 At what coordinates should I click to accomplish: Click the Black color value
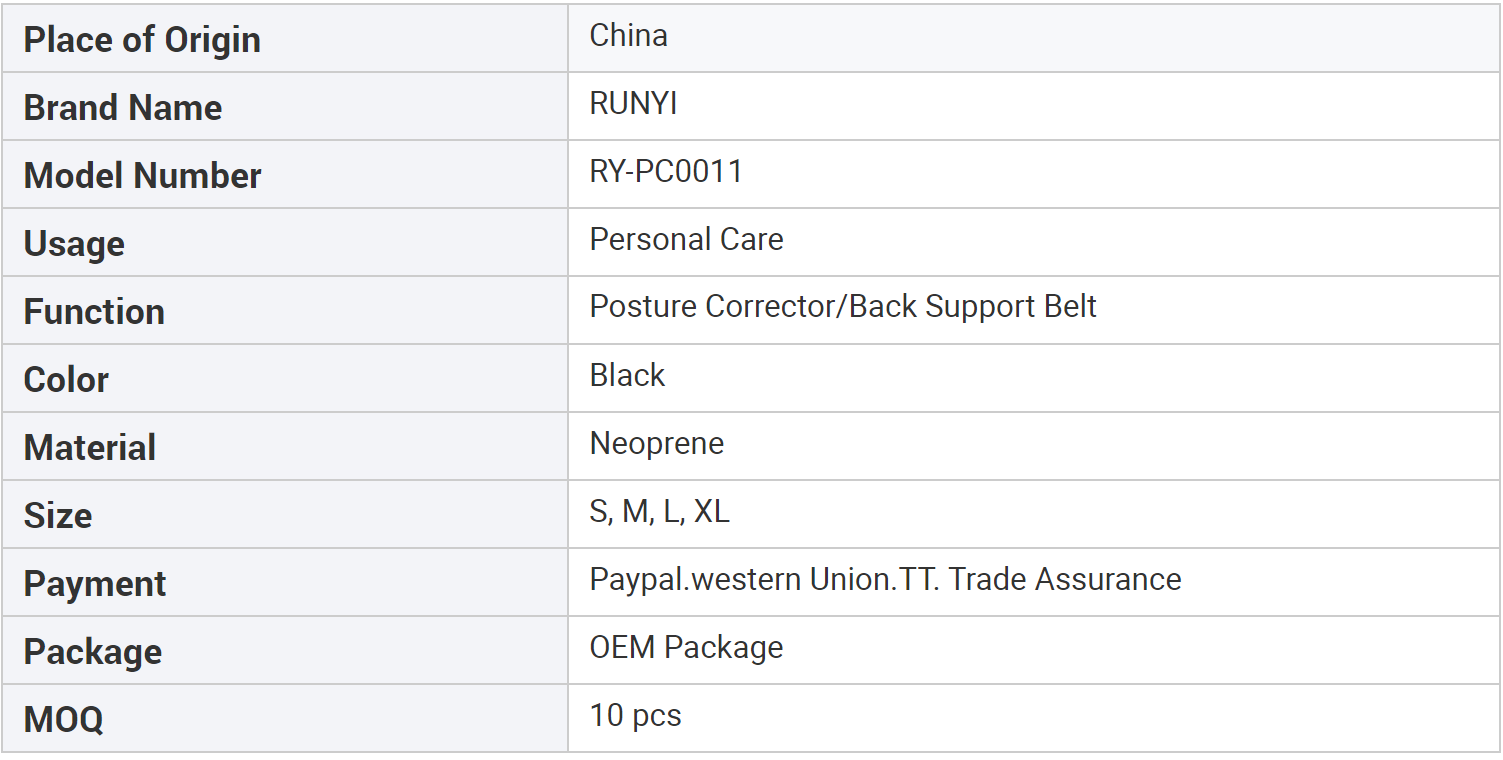627,376
